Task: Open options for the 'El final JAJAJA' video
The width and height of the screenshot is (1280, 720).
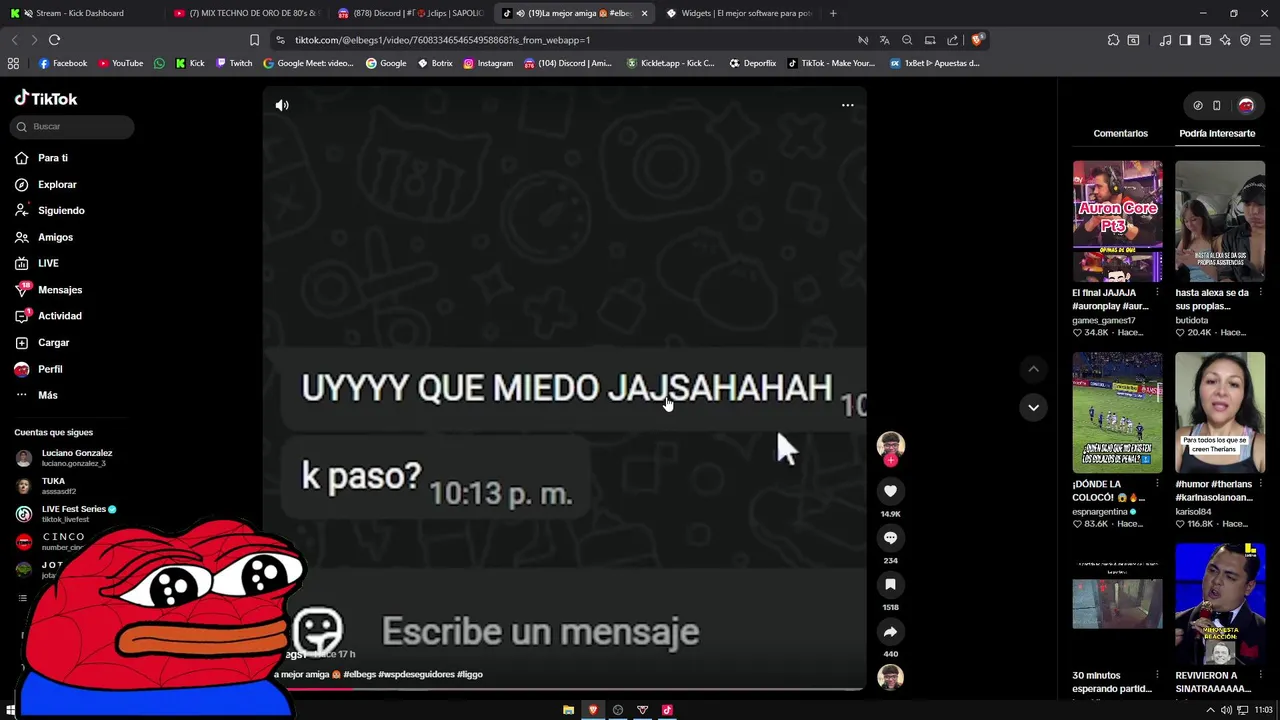Action: [x=1157, y=293]
